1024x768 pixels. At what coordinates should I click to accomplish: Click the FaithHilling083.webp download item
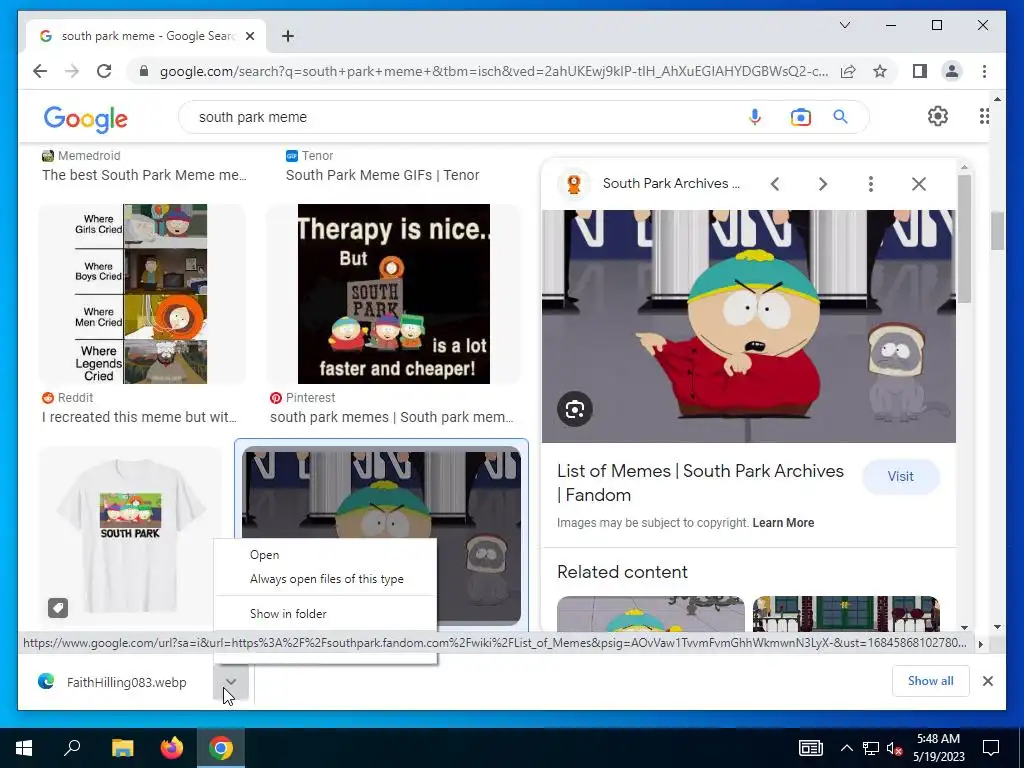[126, 682]
